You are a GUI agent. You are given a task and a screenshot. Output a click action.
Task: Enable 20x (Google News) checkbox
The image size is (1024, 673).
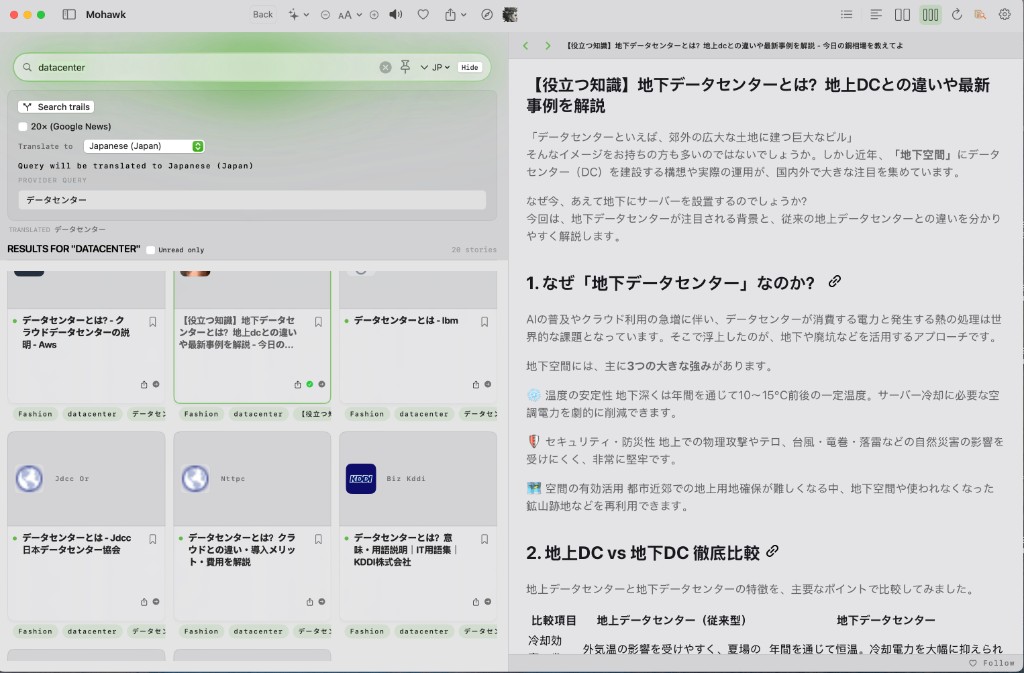click(23, 127)
